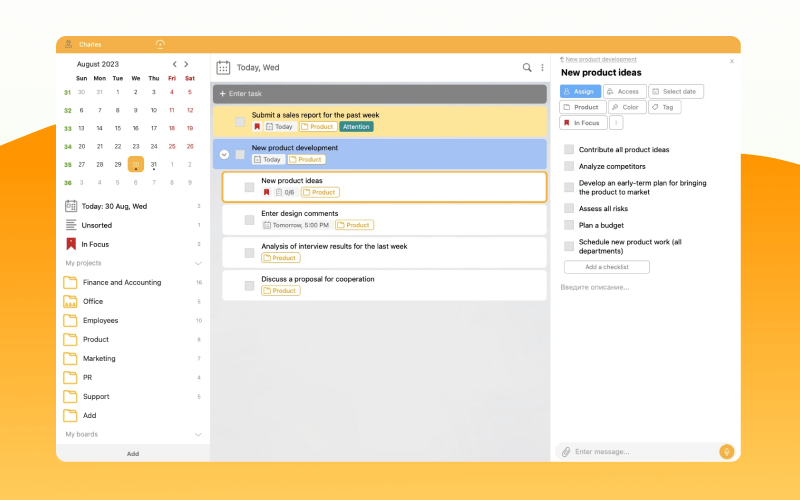The height and width of the screenshot is (500, 800).
Task: Tick Assess all risks checklist item
Action: (x=569, y=208)
